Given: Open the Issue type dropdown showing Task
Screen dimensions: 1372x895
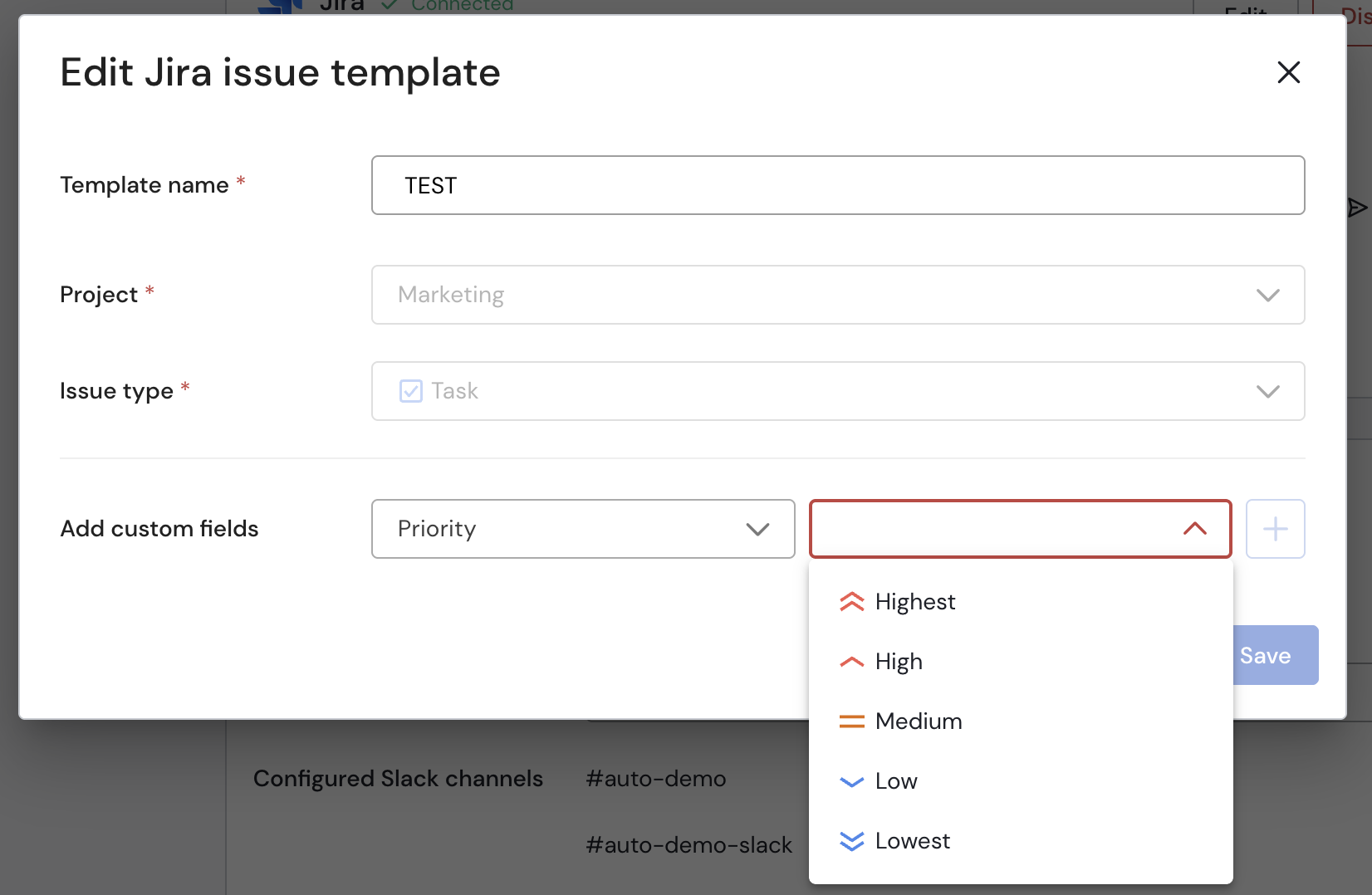Looking at the screenshot, I should click(x=838, y=391).
